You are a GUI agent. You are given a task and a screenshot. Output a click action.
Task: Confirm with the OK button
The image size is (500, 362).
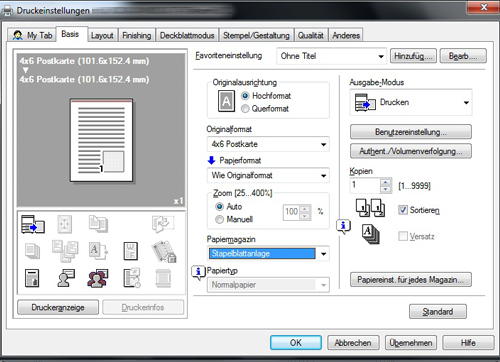point(296,343)
